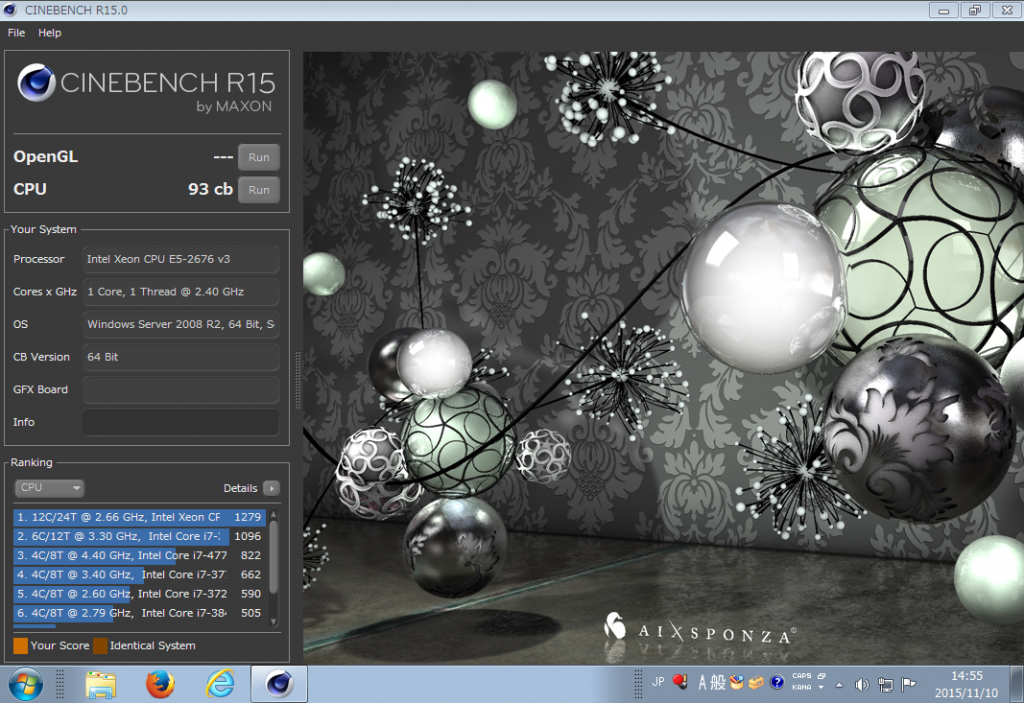
Task: Open the File menu
Action: click(16, 33)
